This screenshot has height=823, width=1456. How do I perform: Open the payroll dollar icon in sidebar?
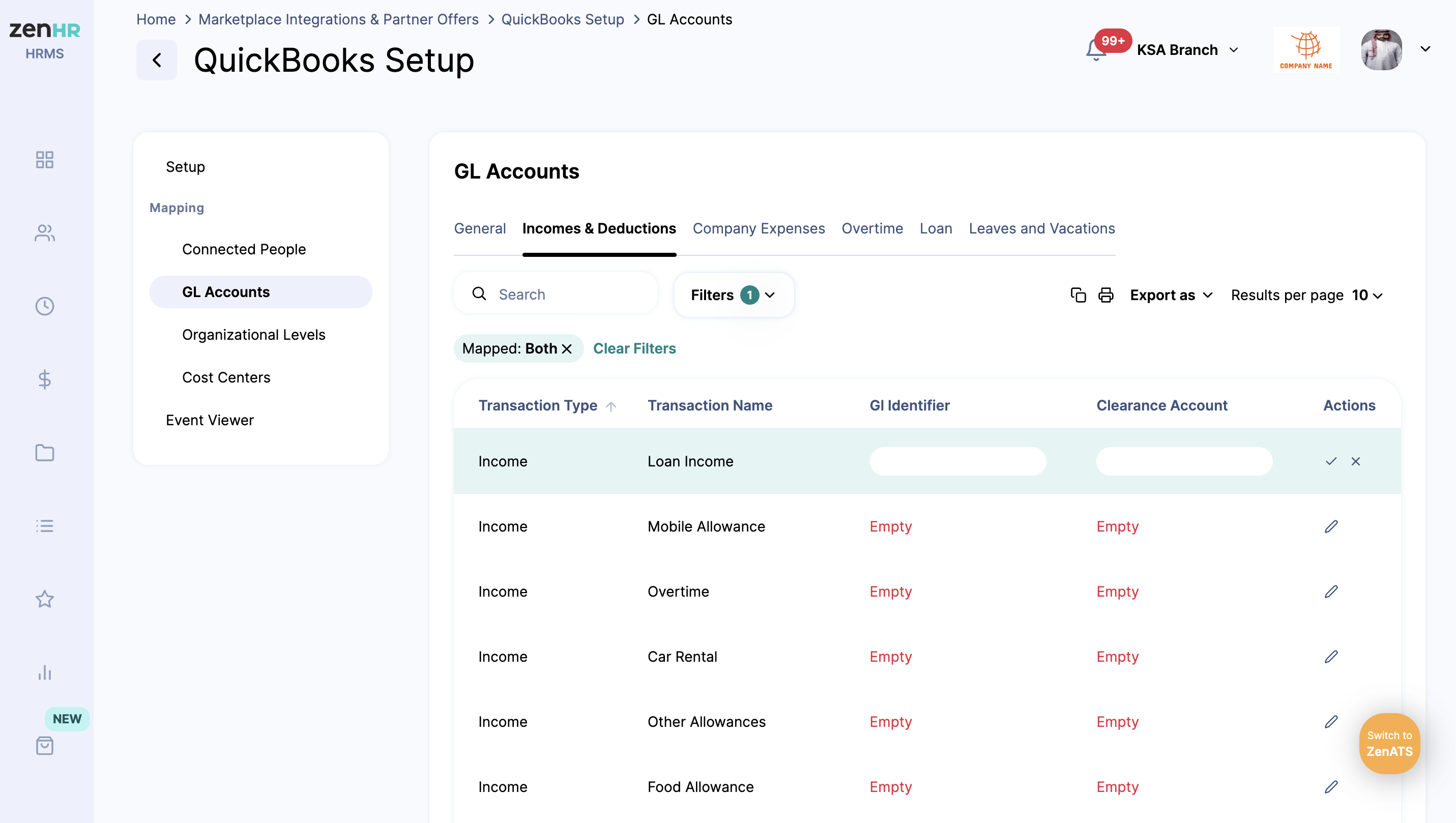click(45, 379)
